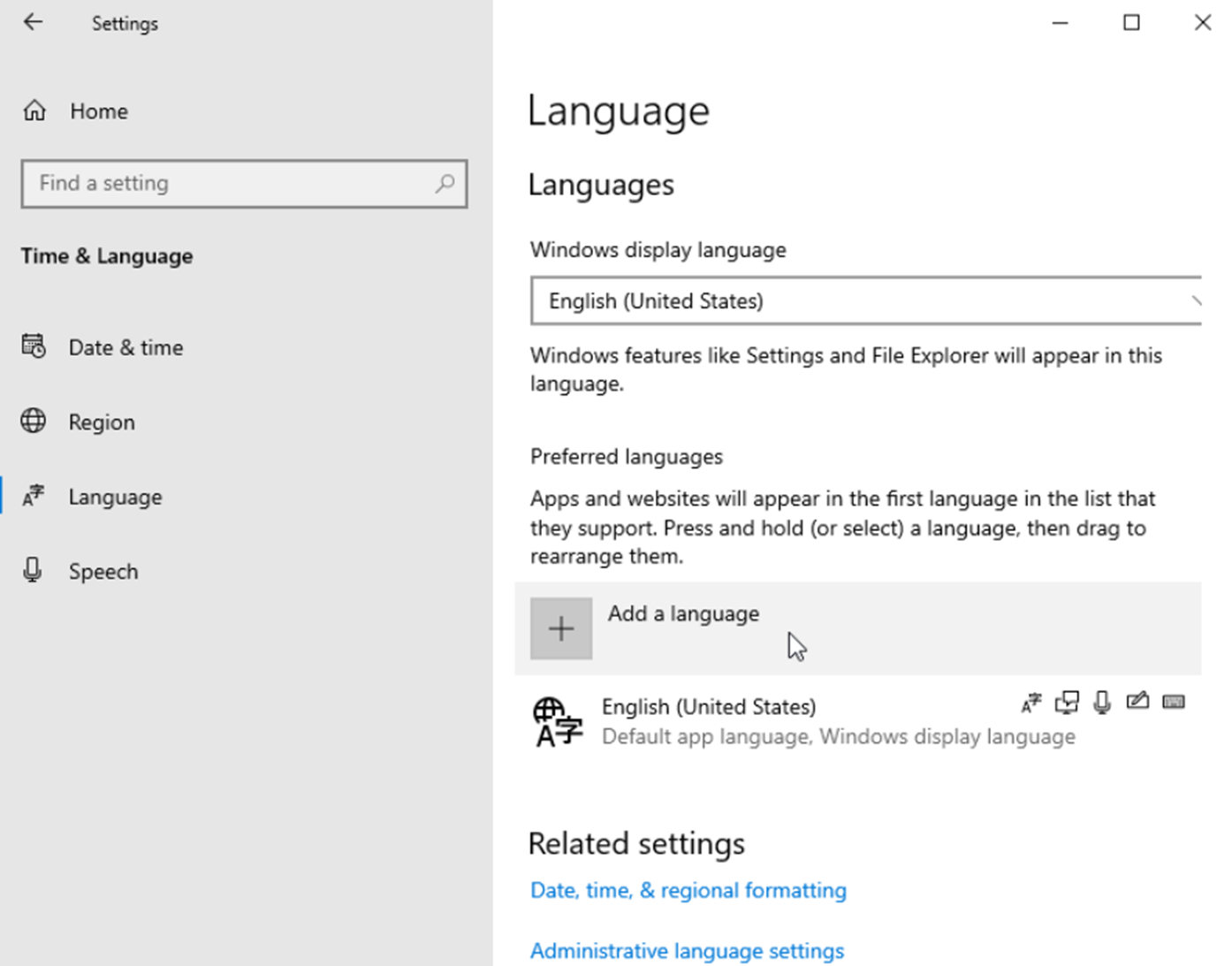
Task: Open the Windows display language dropdown
Action: [866, 301]
